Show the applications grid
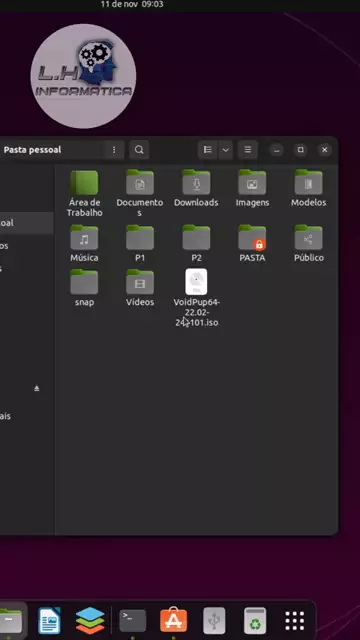 point(295,621)
